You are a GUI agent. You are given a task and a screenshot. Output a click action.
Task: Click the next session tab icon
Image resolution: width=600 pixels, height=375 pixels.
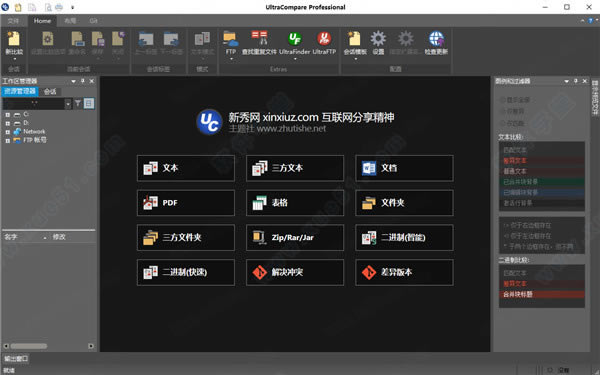click(171, 39)
